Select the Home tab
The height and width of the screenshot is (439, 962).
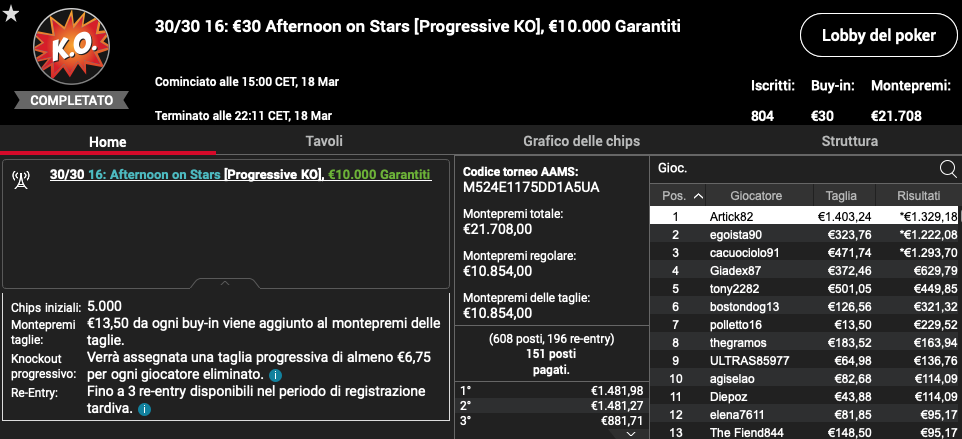(x=108, y=142)
